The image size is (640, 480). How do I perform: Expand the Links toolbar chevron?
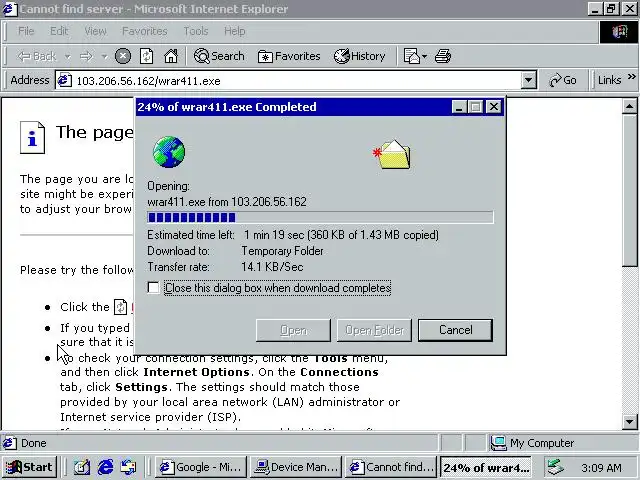click(x=631, y=77)
